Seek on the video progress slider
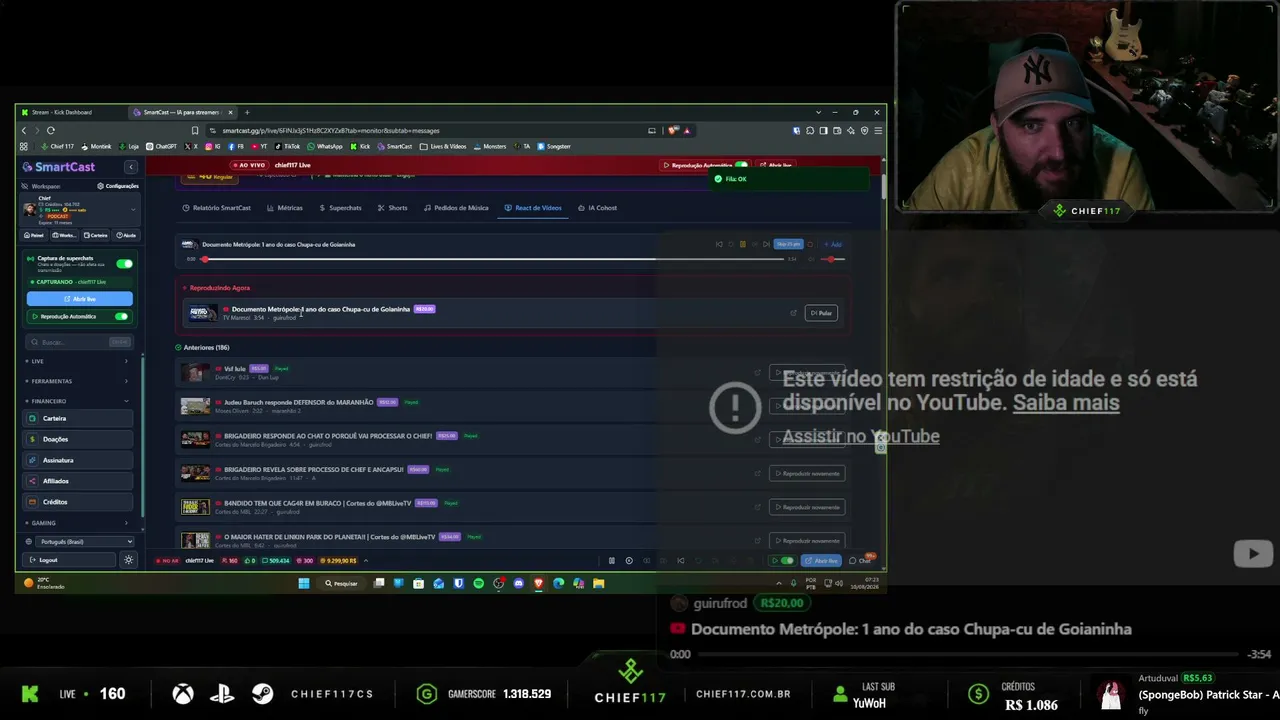This screenshot has height=720, width=1280. [x=494, y=259]
